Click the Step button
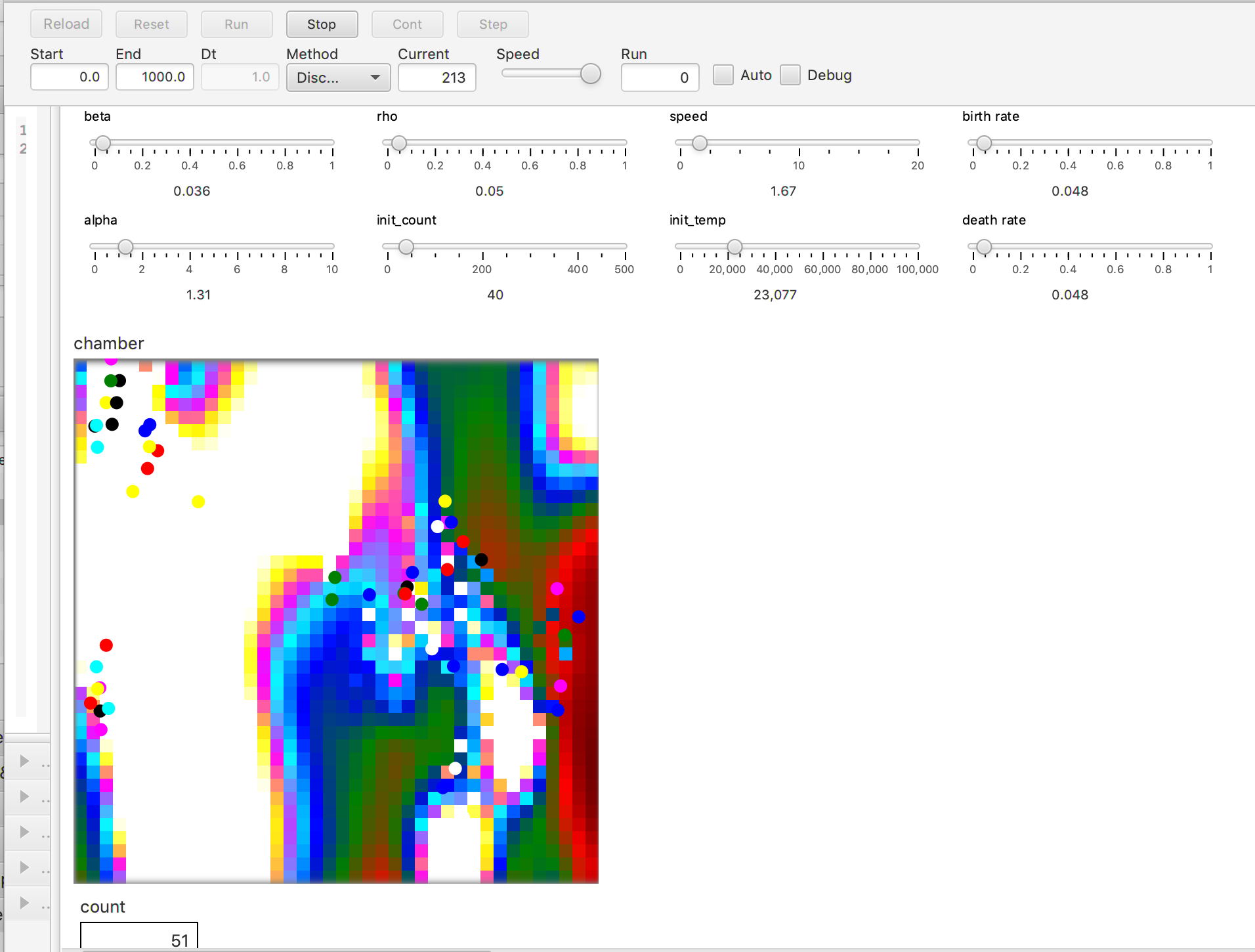Screen dimensions: 1255x952 (493, 24)
